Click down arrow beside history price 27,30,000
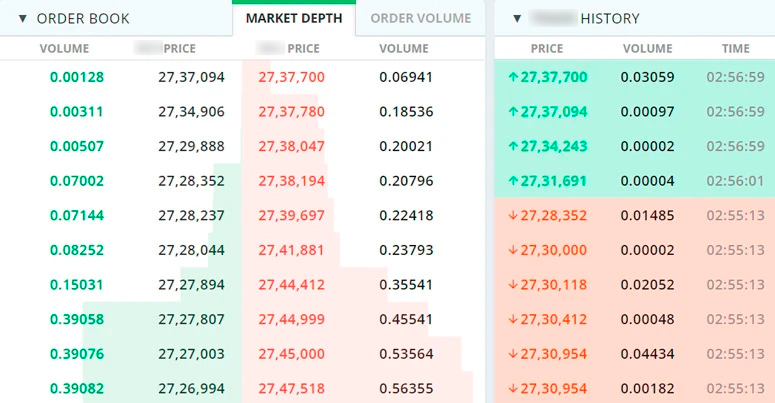Viewport: 775px width, 403px height. 513,251
